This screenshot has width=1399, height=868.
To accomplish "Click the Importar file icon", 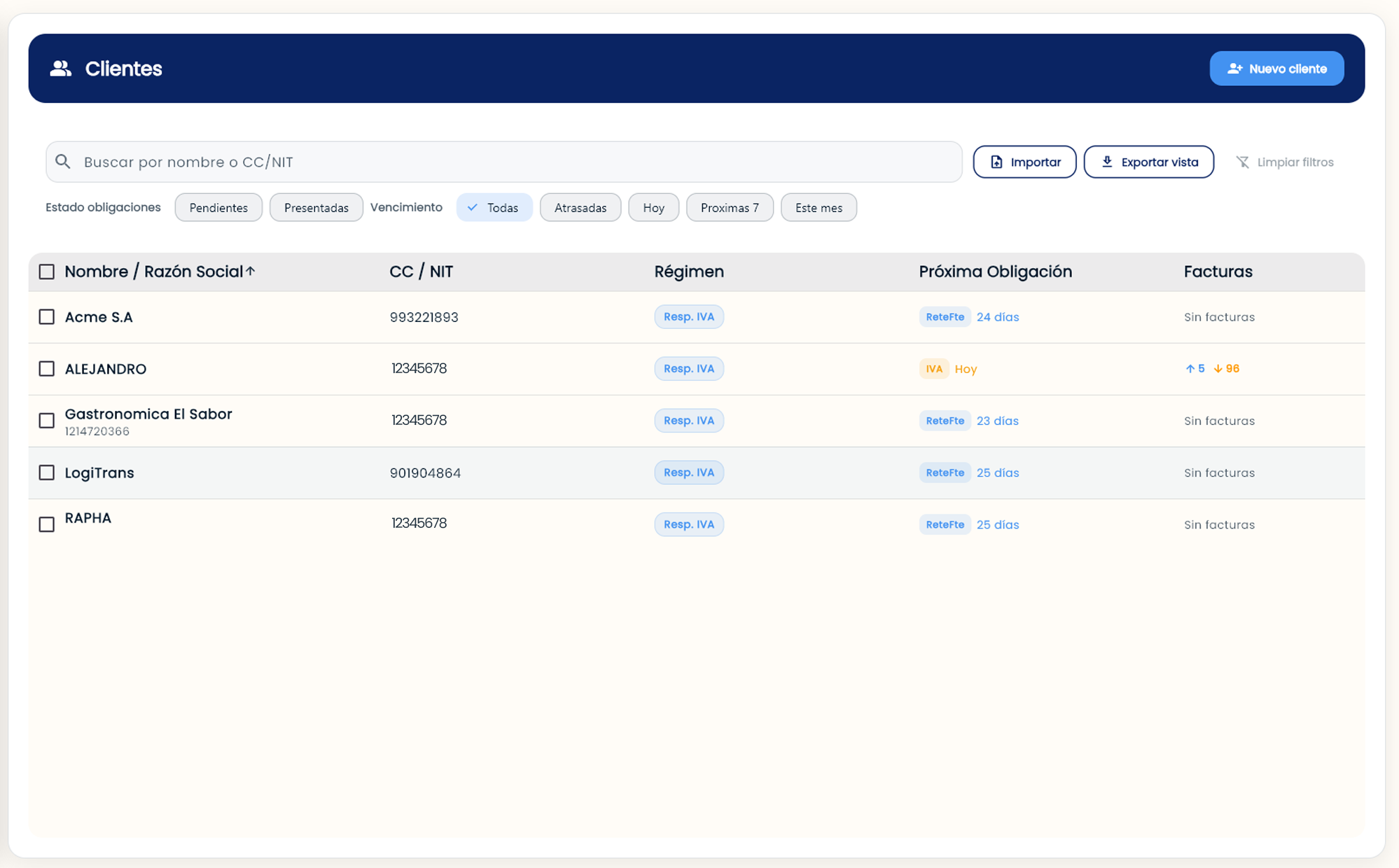I will [996, 162].
